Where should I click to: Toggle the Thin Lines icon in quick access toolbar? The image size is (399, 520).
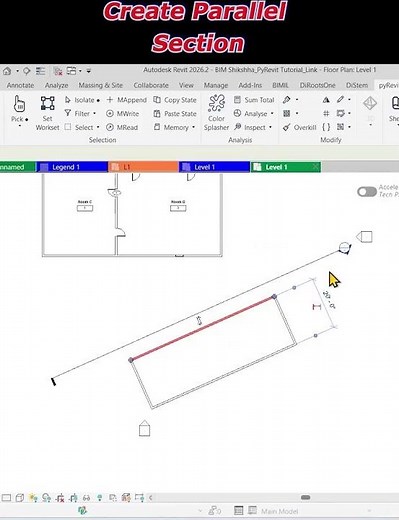tap(40, 71)
